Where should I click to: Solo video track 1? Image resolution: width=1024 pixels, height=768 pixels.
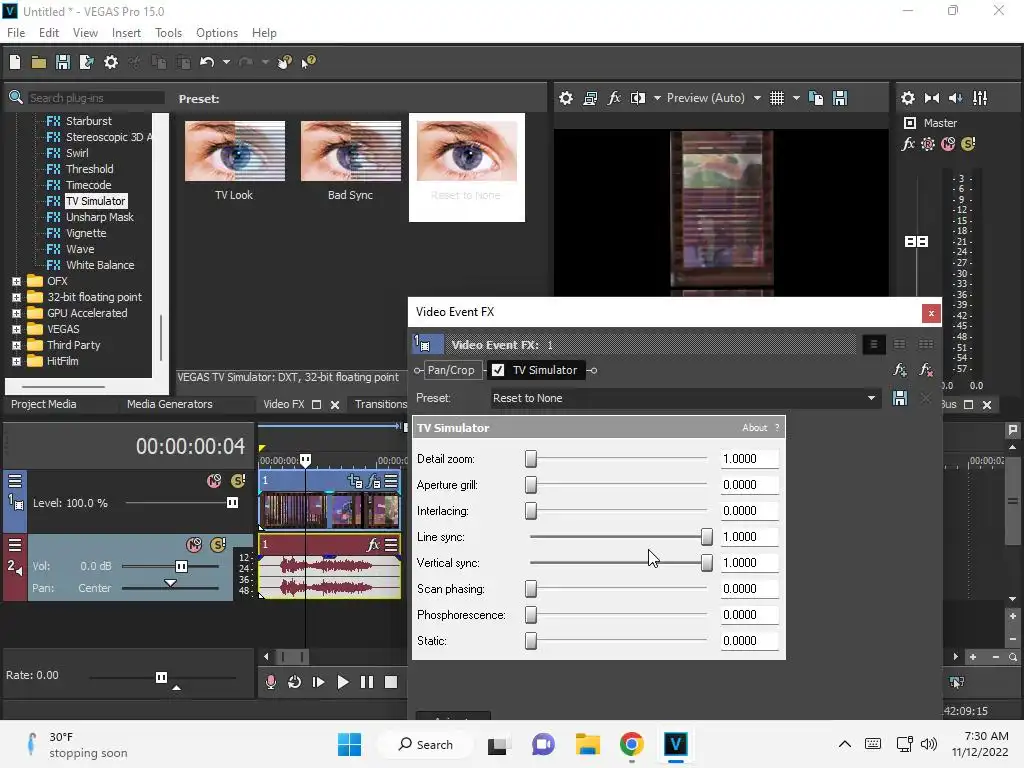238,481
